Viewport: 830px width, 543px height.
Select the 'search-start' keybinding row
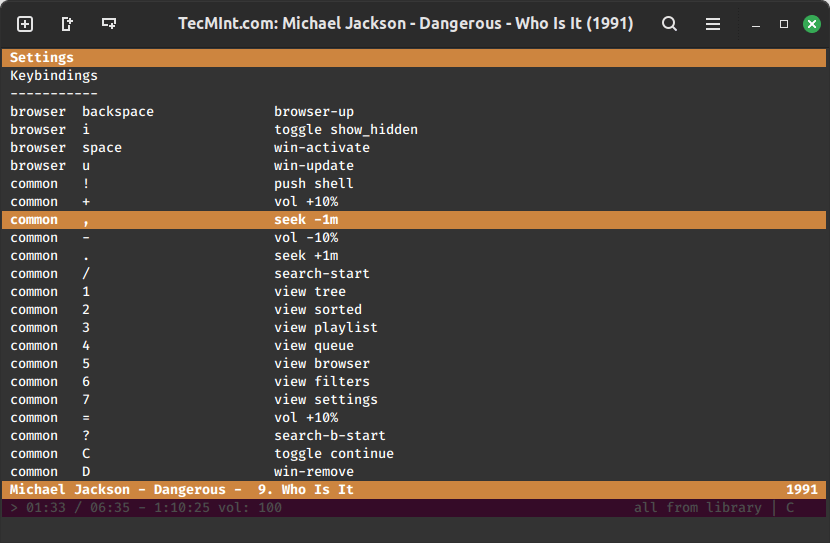click(414, 274)
